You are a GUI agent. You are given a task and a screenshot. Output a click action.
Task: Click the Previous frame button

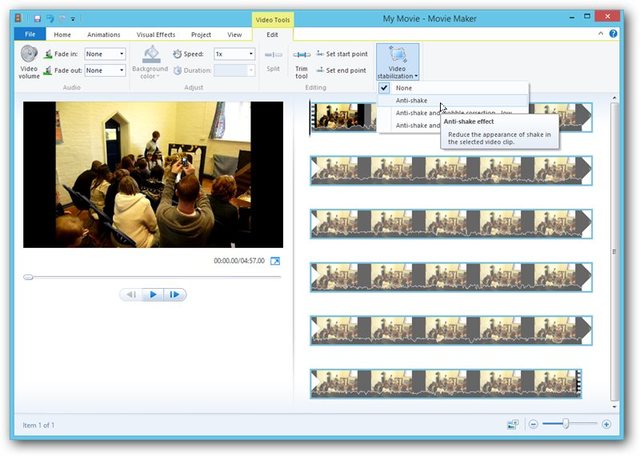[131, 294]
